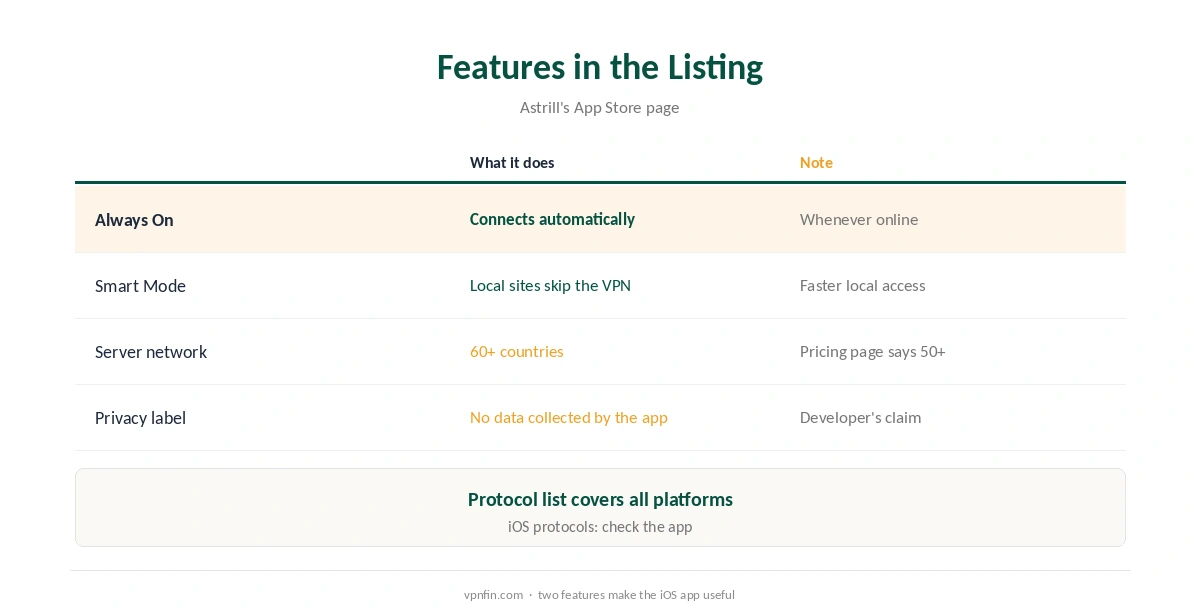This screenshot has width=1200, height=614.
Task: Click the "Whenever online" note
Action: [859, 220]
